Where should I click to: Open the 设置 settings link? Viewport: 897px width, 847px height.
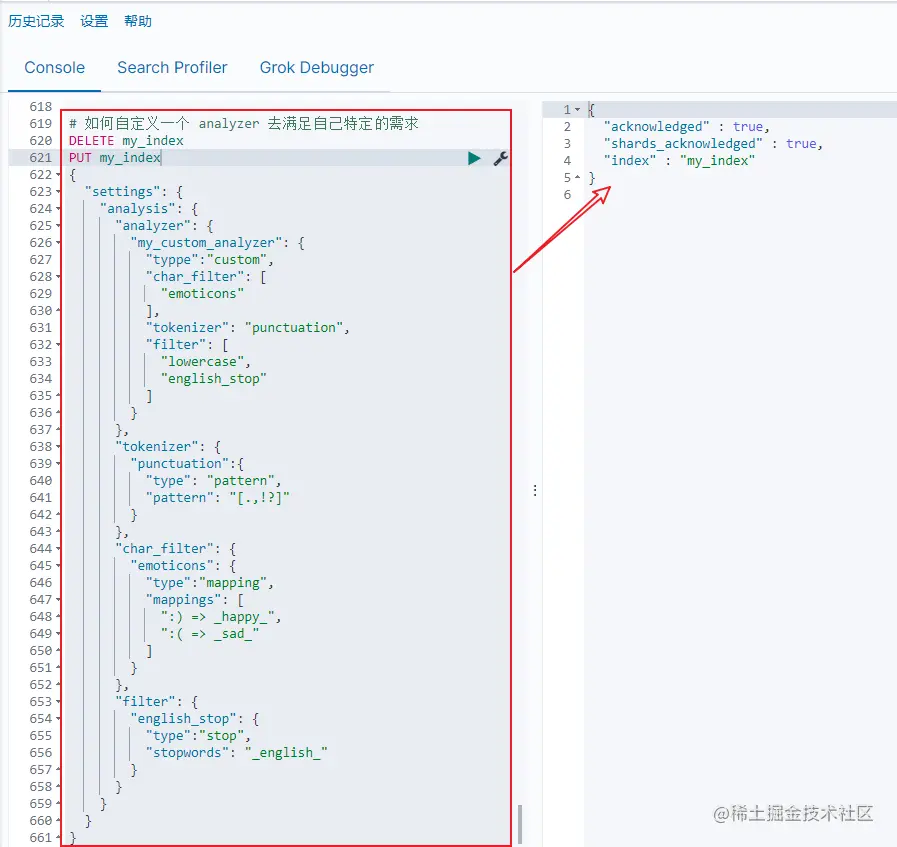click(x=94, y=21)
